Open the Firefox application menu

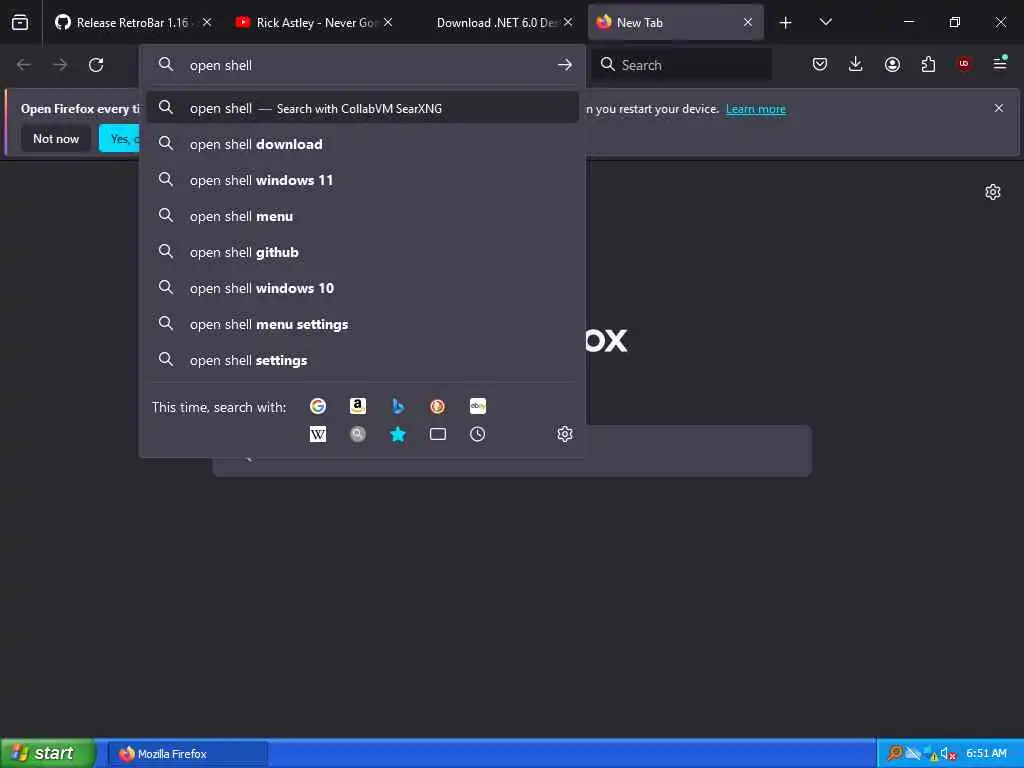tap(1000, 63)
